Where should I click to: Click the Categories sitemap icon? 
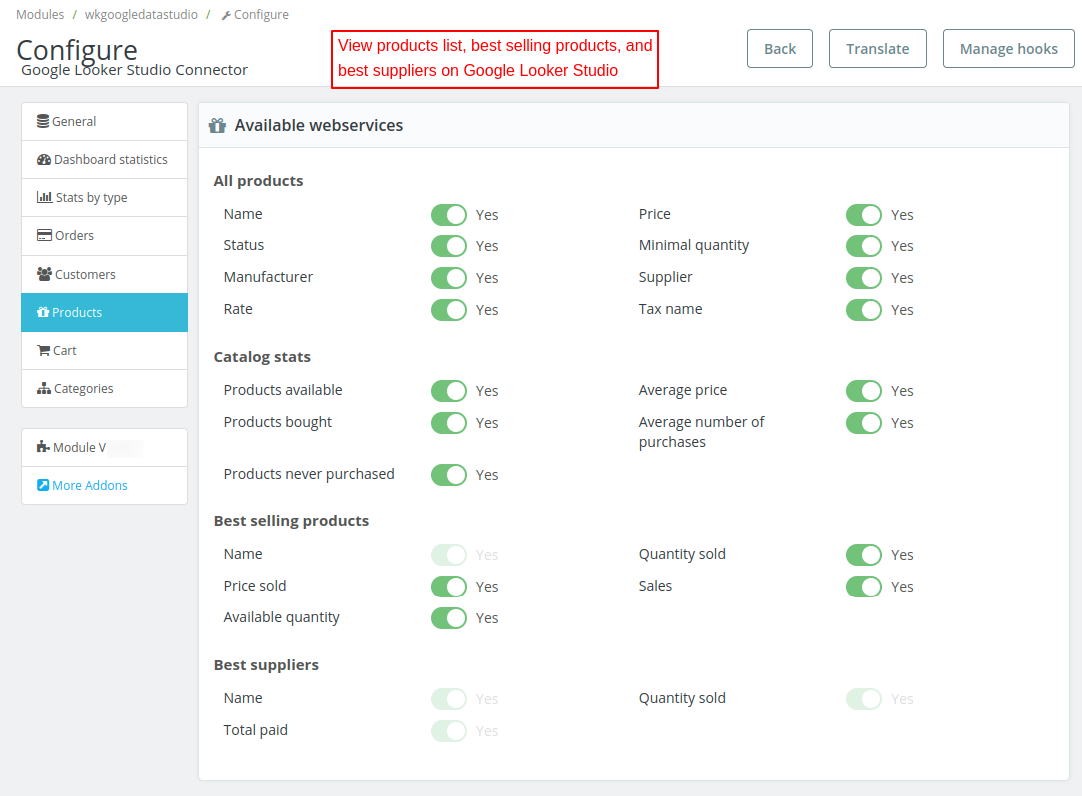(x=44, y=389)
